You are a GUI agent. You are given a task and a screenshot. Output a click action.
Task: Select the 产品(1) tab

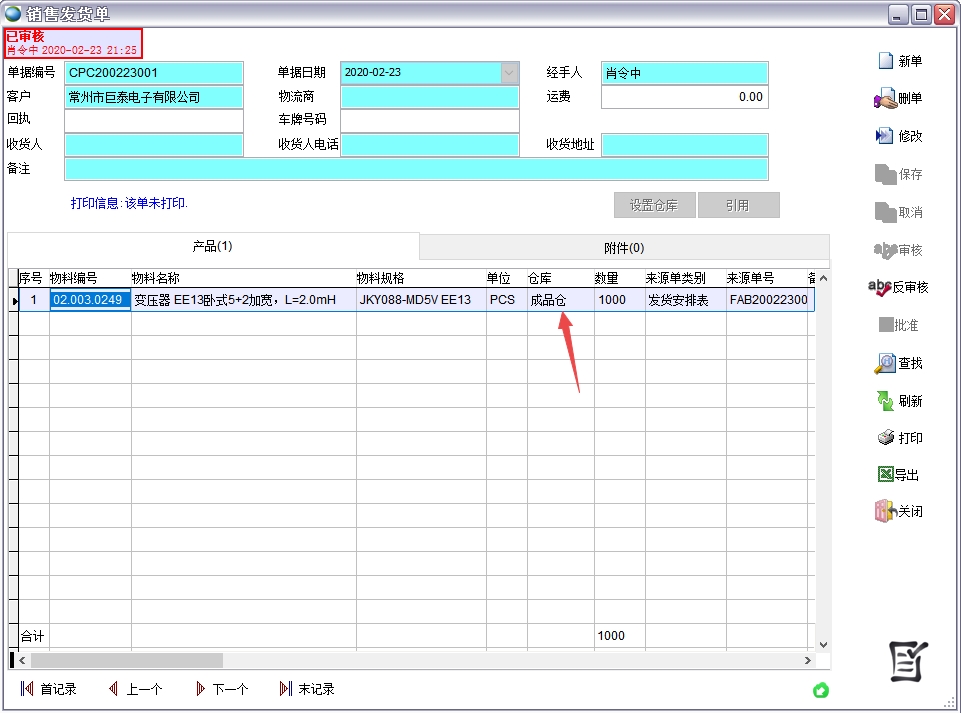212,246
